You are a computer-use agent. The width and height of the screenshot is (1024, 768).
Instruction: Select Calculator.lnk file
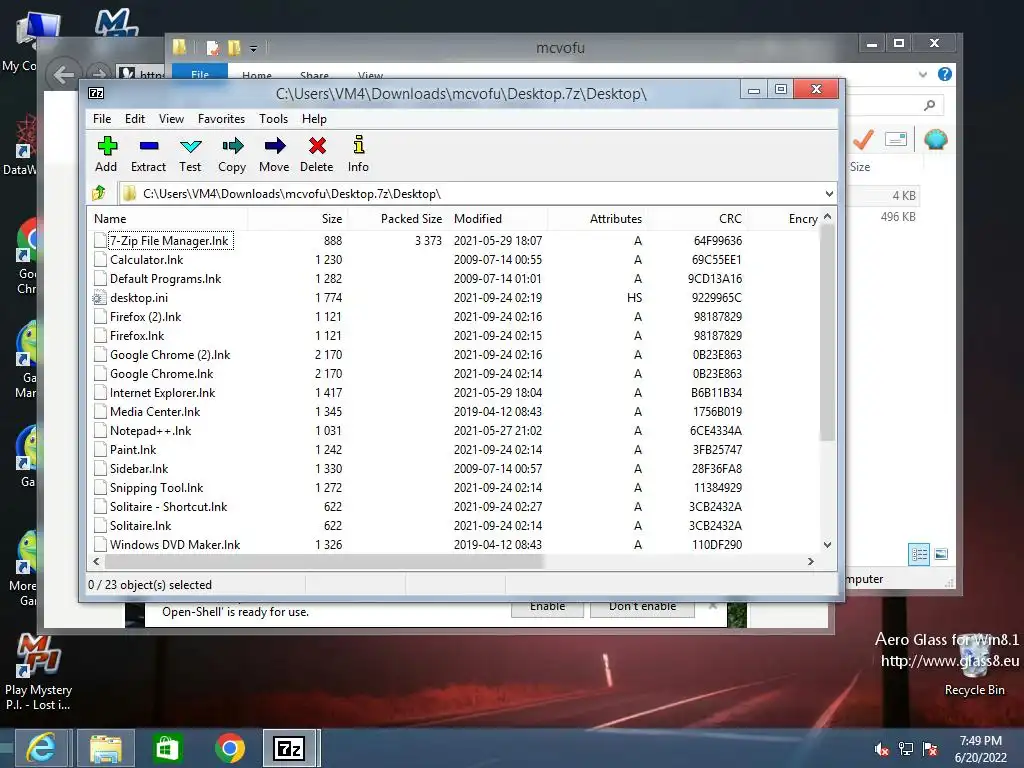click(146, 260)
